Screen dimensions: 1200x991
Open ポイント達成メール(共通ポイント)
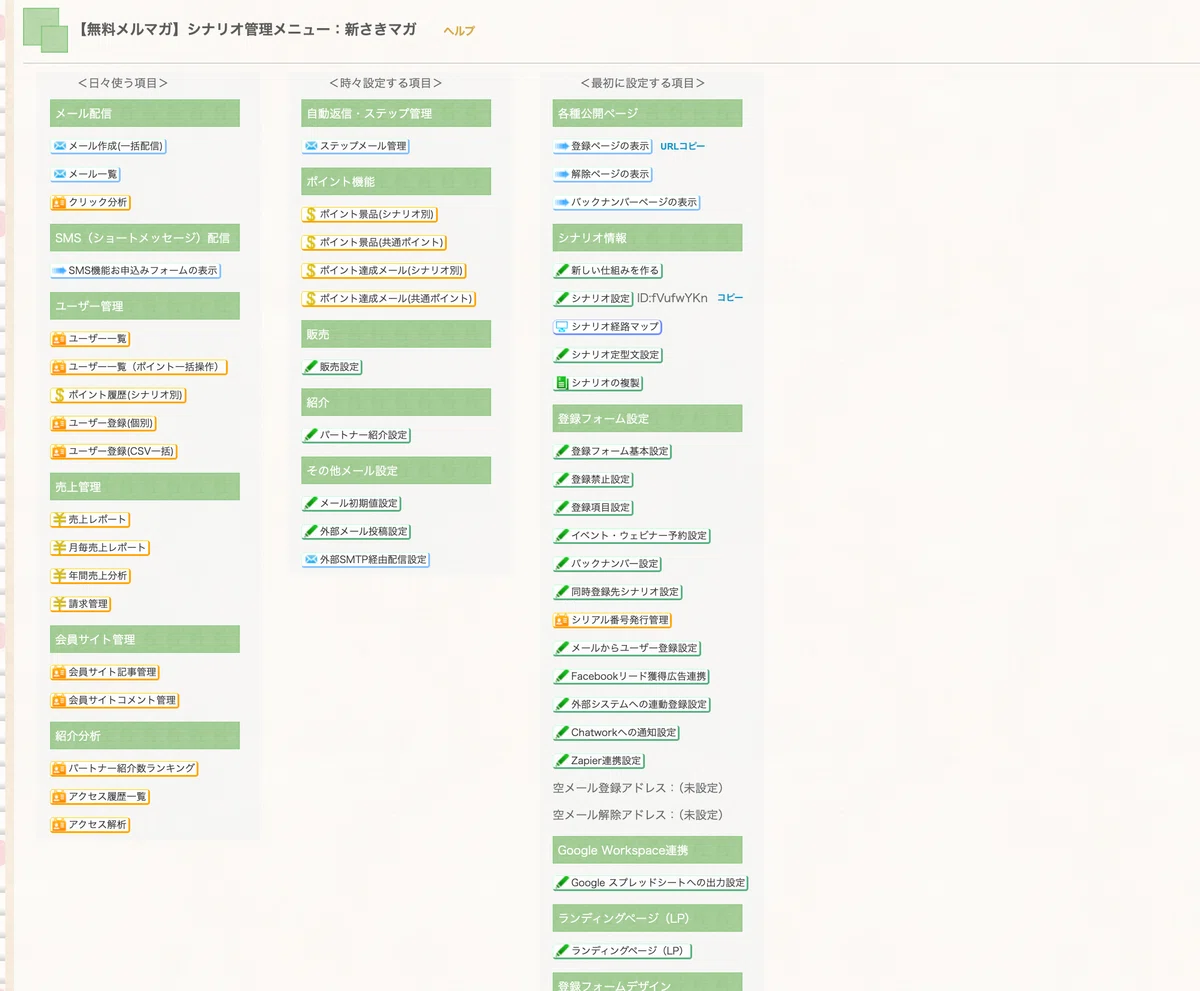pos(389,298)
